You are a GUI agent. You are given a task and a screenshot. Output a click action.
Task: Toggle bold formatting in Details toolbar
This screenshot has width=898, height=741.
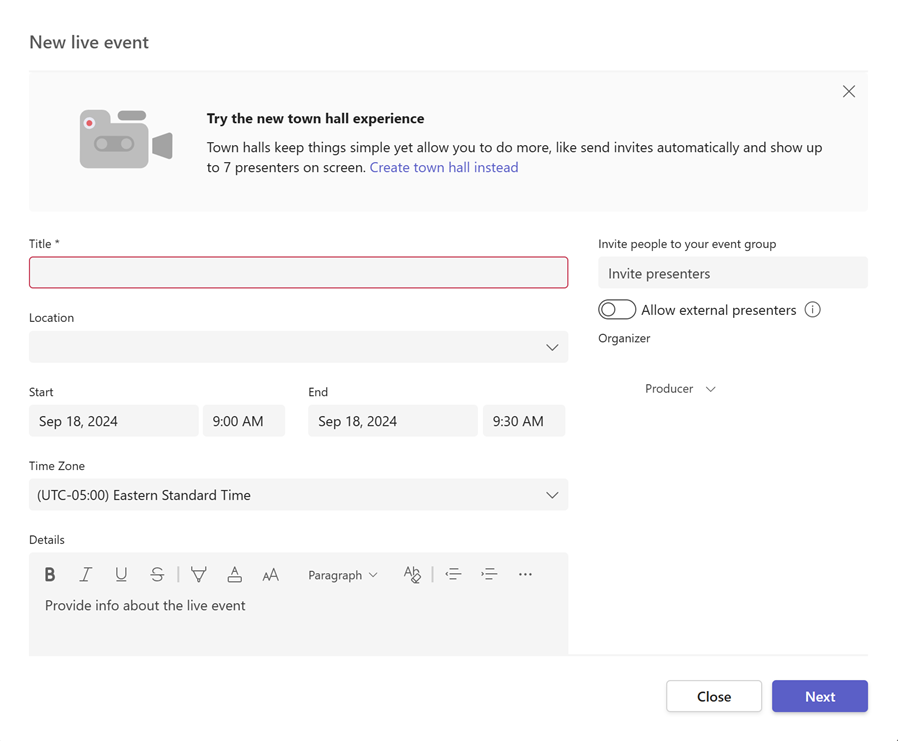(x=50, y=575)
